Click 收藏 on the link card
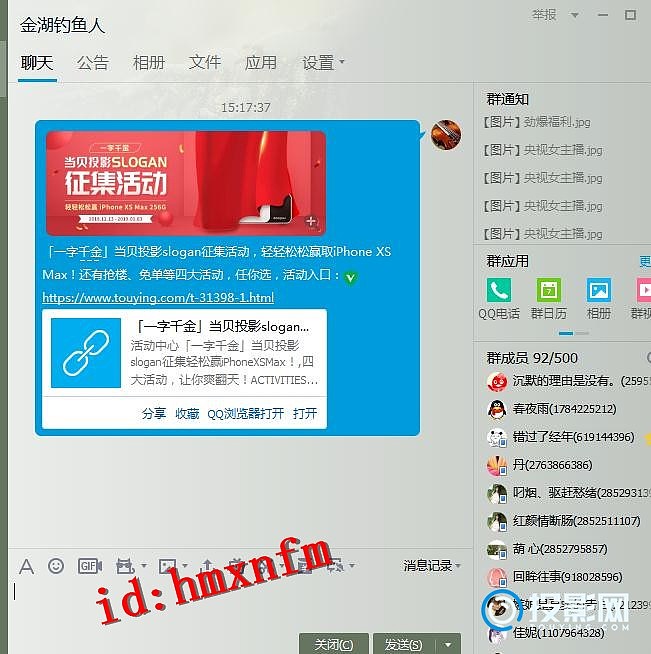 point(187,414)
